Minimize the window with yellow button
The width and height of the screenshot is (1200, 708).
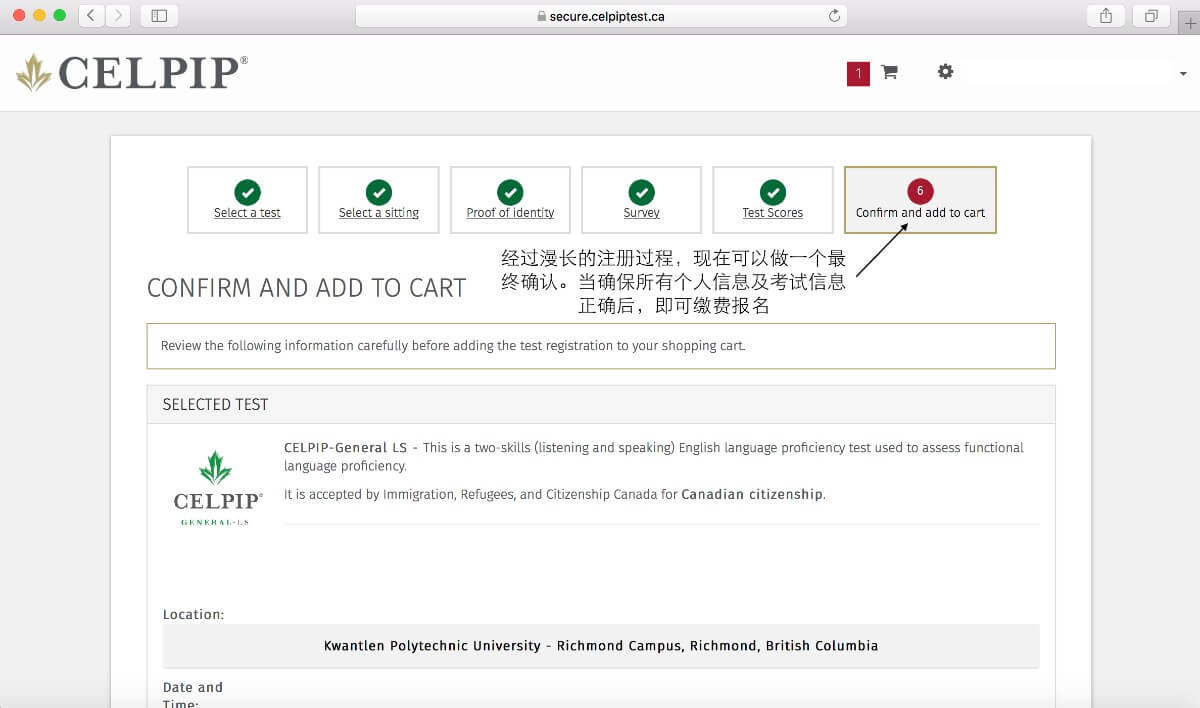click(x=40, y=16)
